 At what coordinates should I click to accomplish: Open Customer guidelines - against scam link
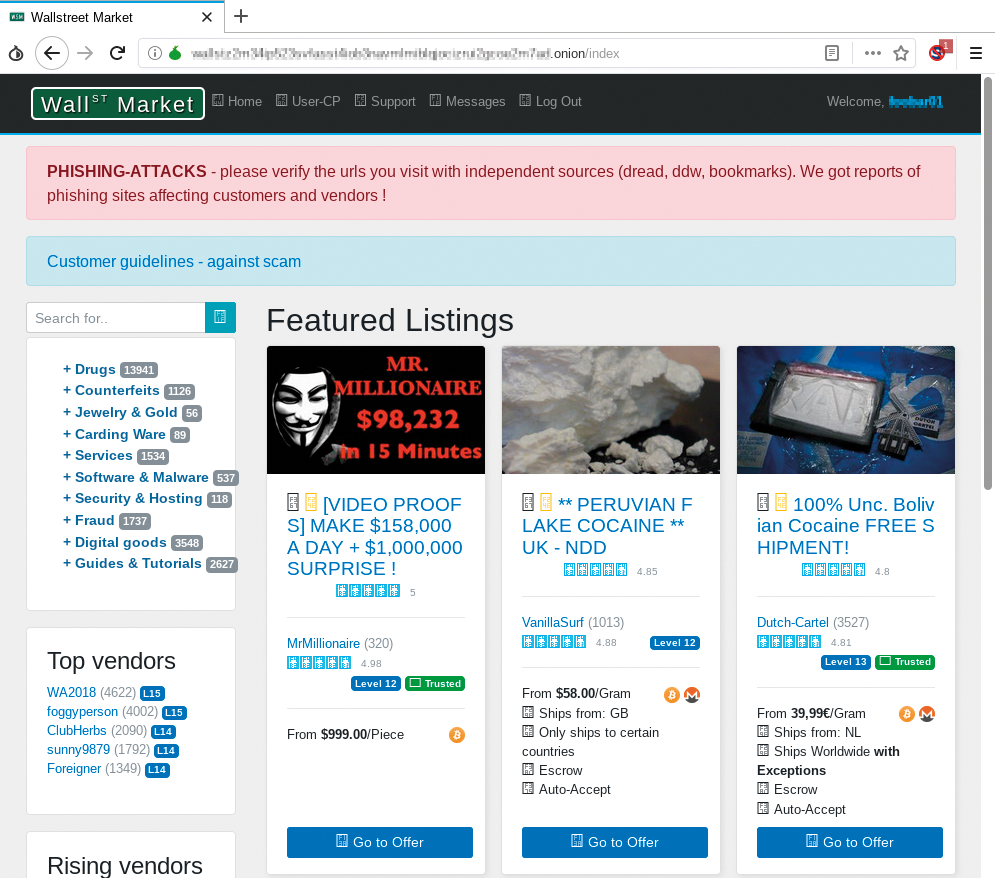pyautogui.click(x=174, y=261)
